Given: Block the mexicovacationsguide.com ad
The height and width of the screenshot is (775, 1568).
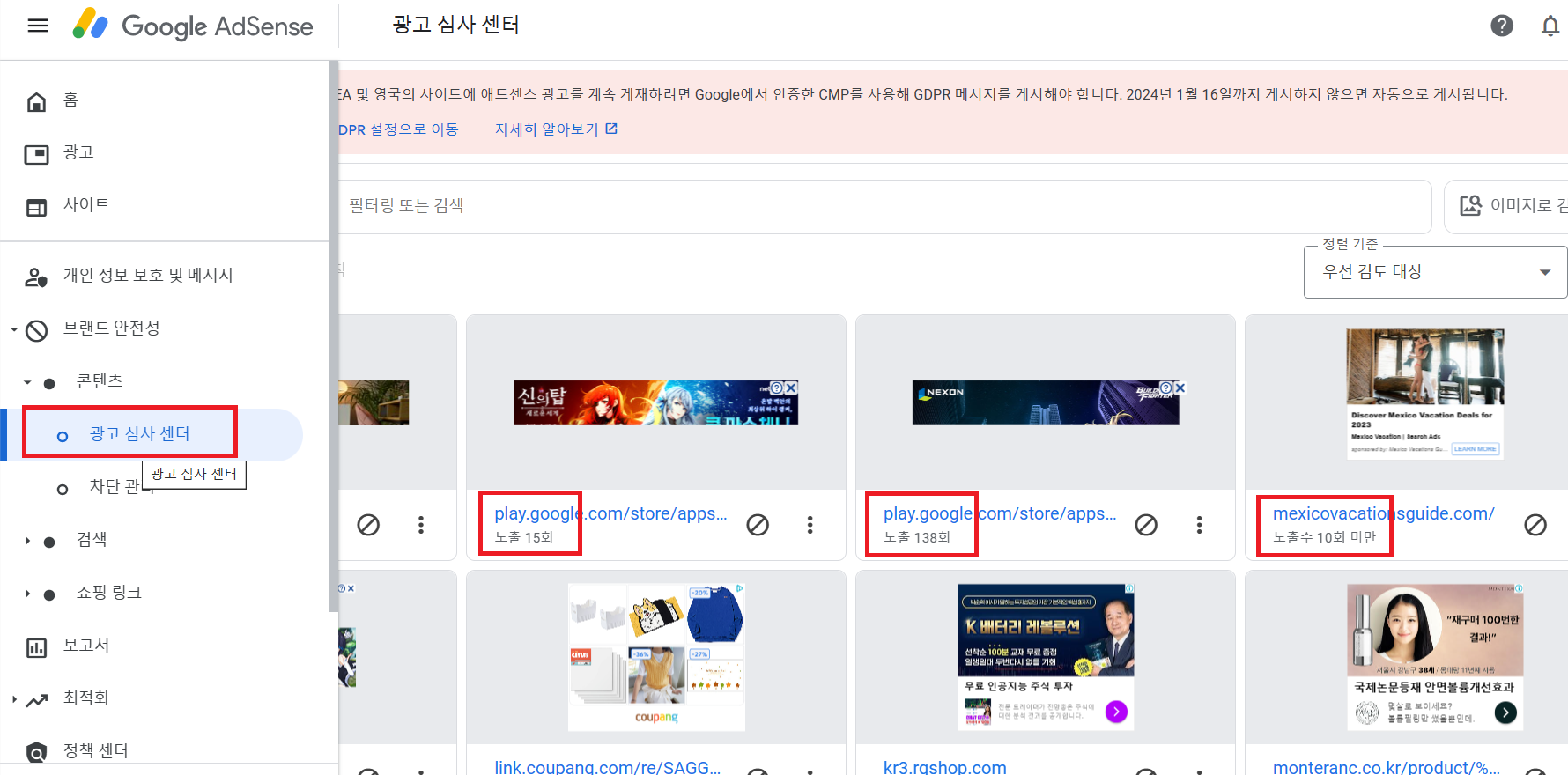Looking at the screenshot, I should point(1535,525).
